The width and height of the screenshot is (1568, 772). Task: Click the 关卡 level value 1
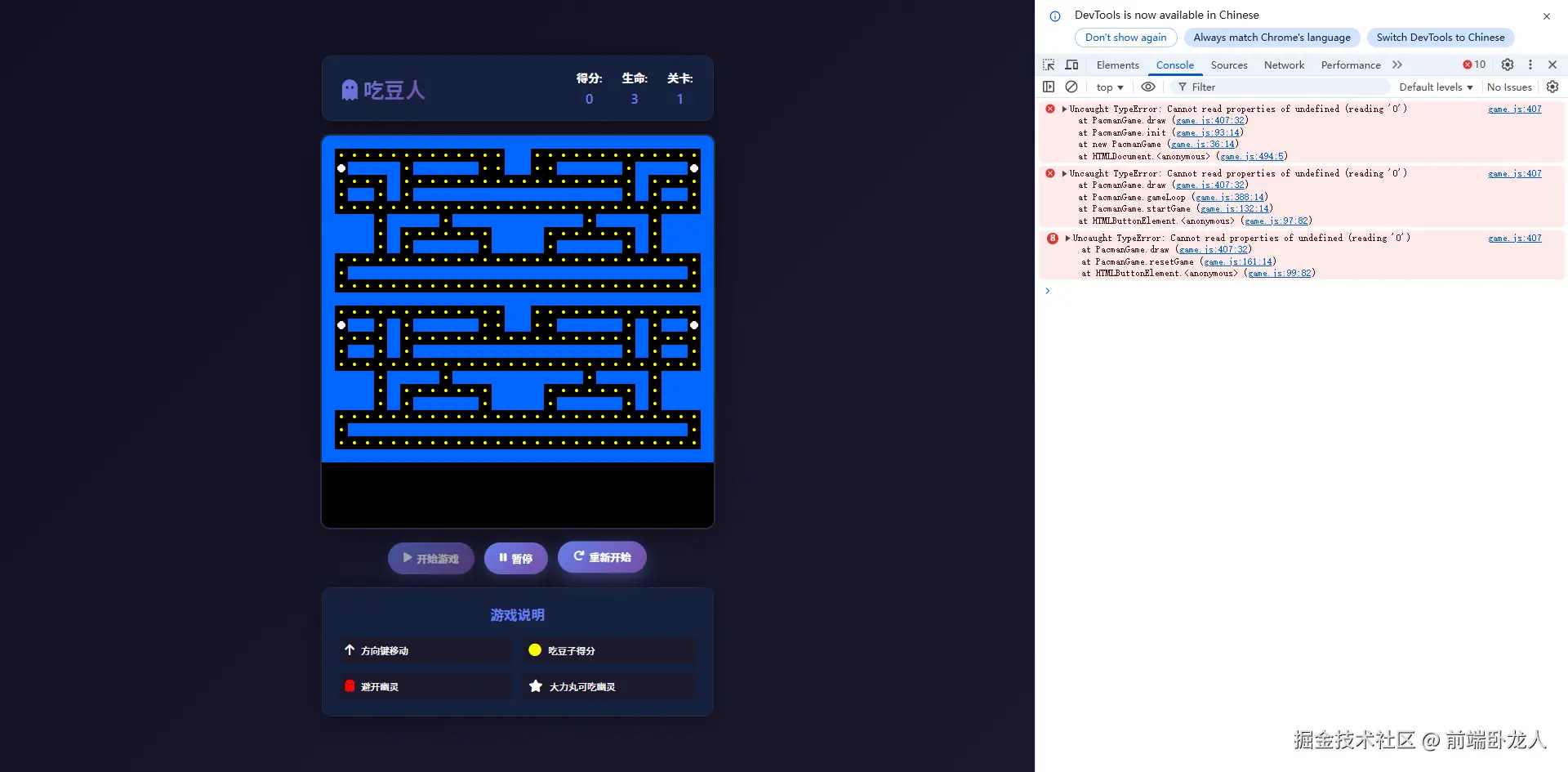click(x=680, y=99)
